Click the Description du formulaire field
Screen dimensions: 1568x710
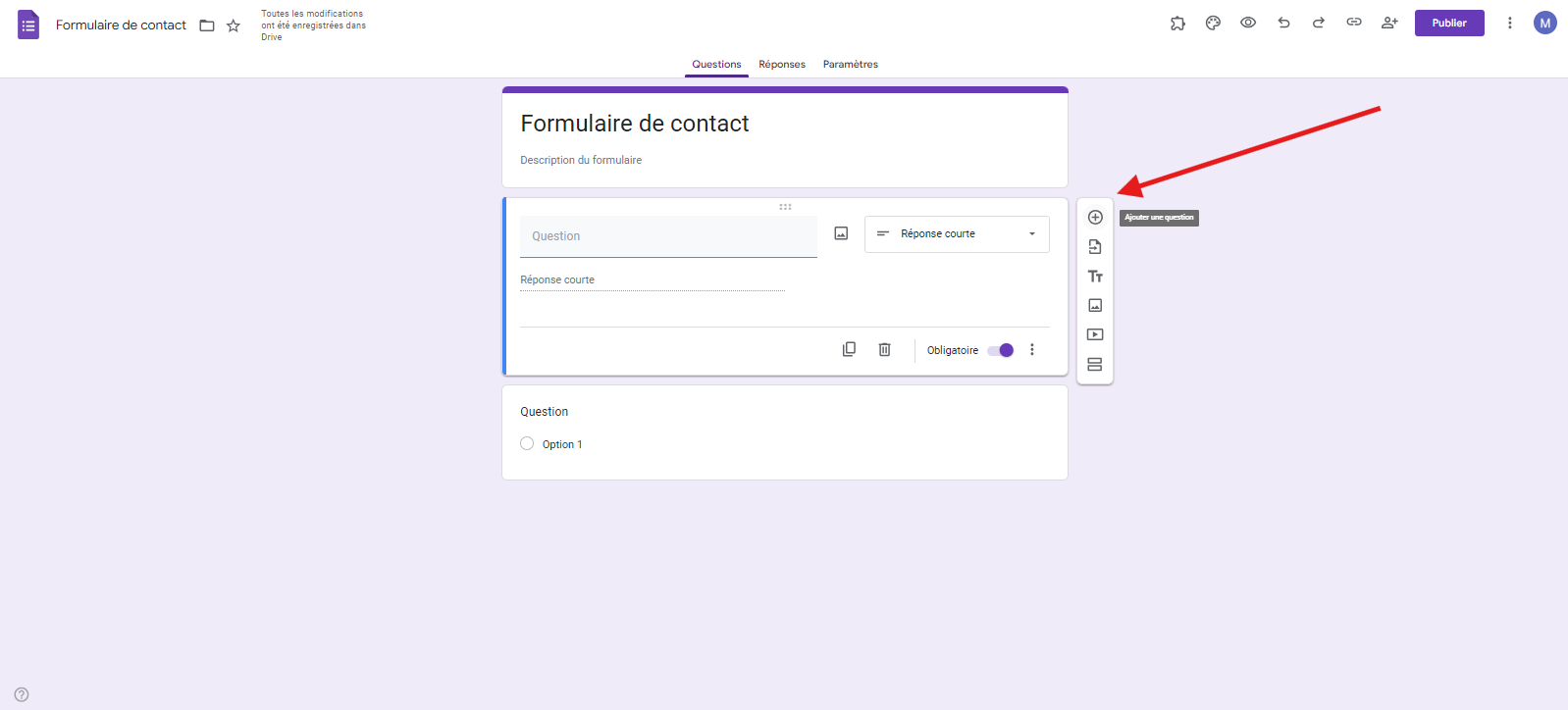point(581,160)
